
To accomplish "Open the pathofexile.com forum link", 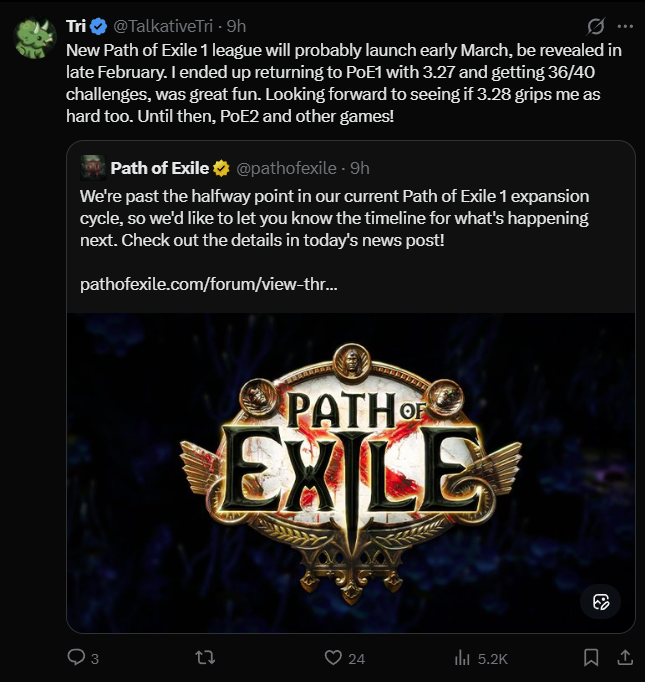I will click(208, 284).
